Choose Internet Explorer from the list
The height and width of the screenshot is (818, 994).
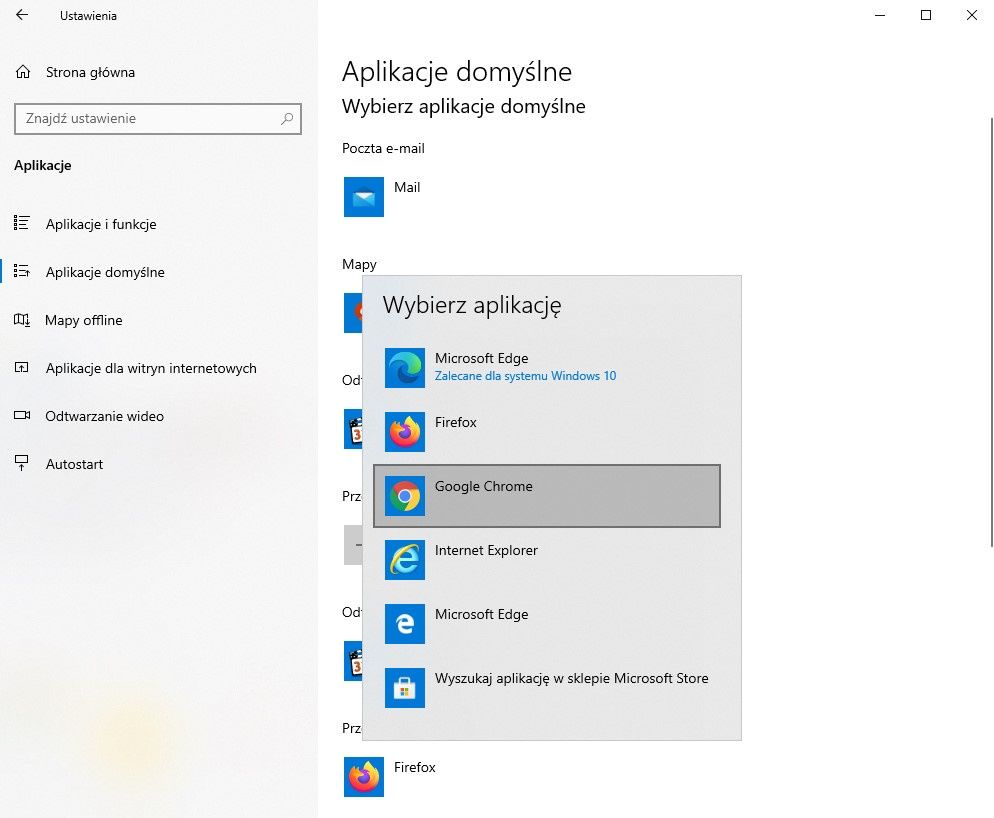pyautogui.click(x=547, y=560)
